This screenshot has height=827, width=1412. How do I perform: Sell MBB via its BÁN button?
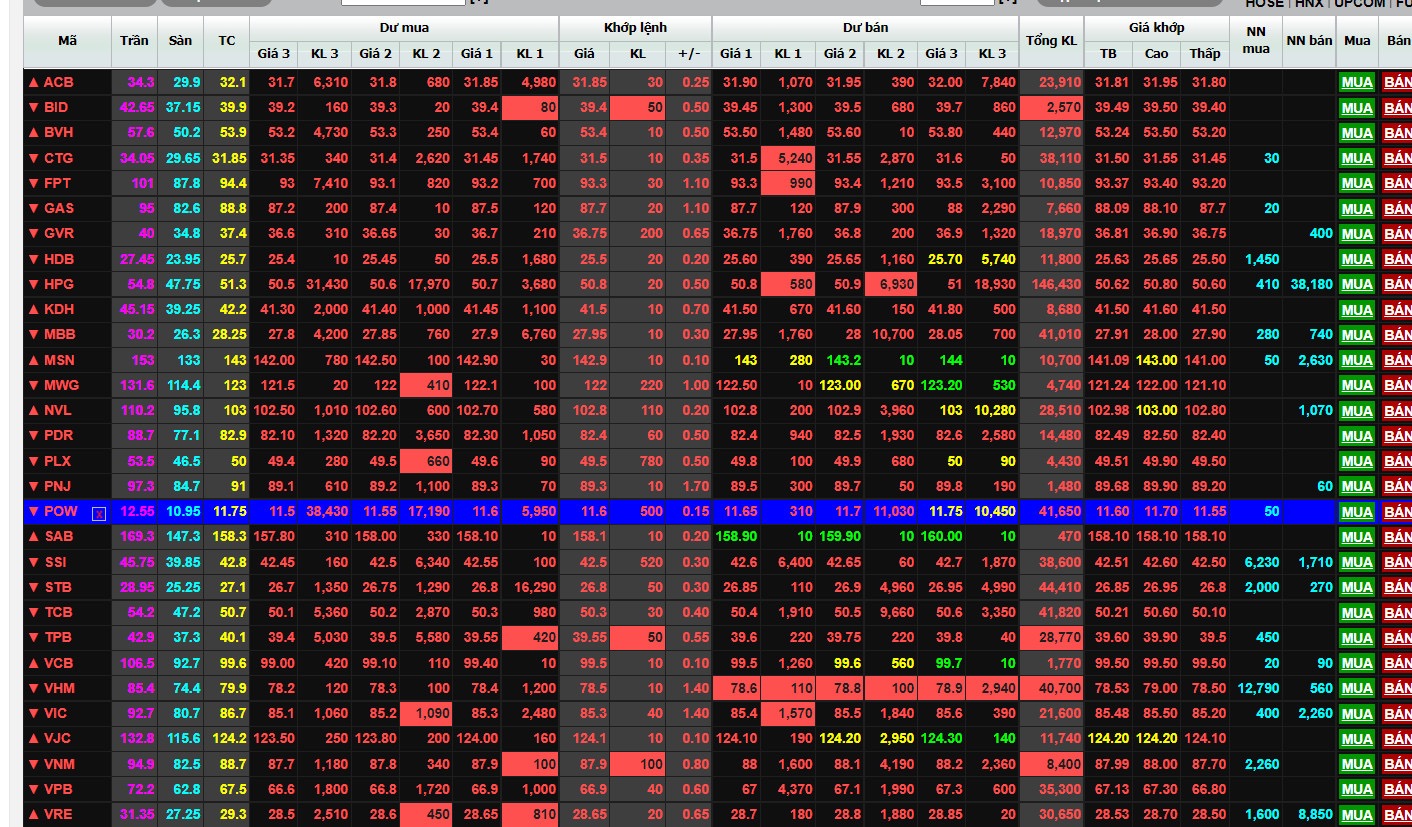tap(1397, 335)
